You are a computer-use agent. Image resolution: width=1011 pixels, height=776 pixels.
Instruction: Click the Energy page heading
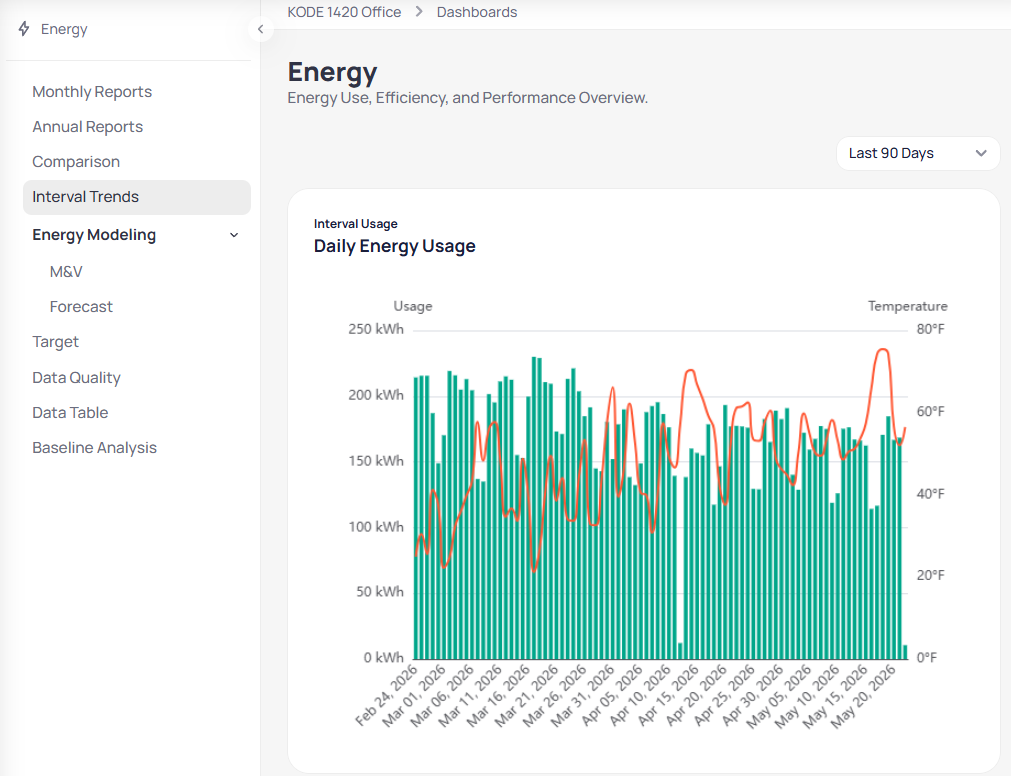[332, 72]
